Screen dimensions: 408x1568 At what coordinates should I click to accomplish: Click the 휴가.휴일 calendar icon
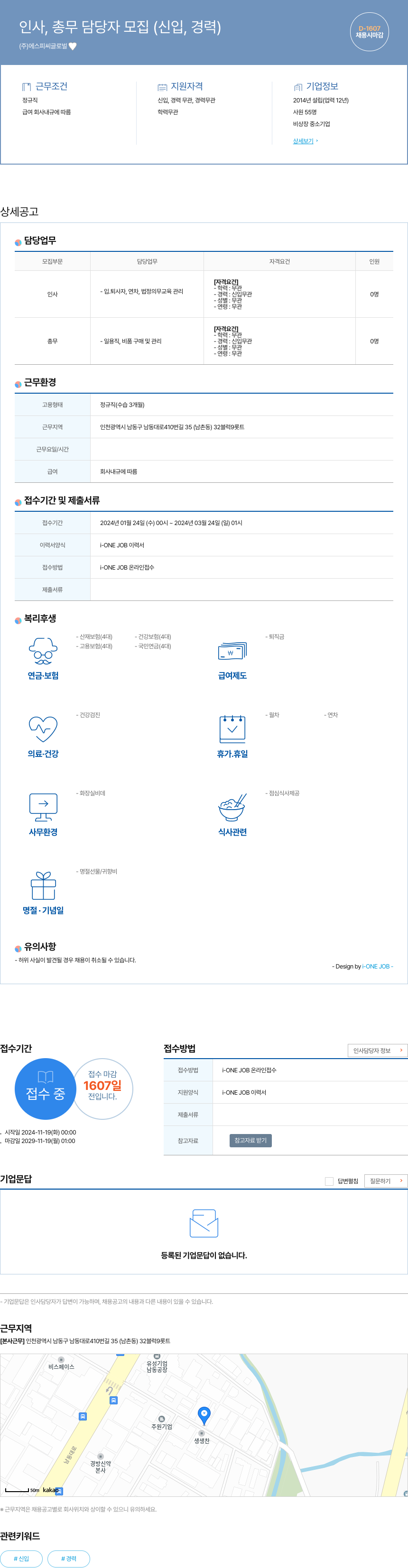coord(232,729)
